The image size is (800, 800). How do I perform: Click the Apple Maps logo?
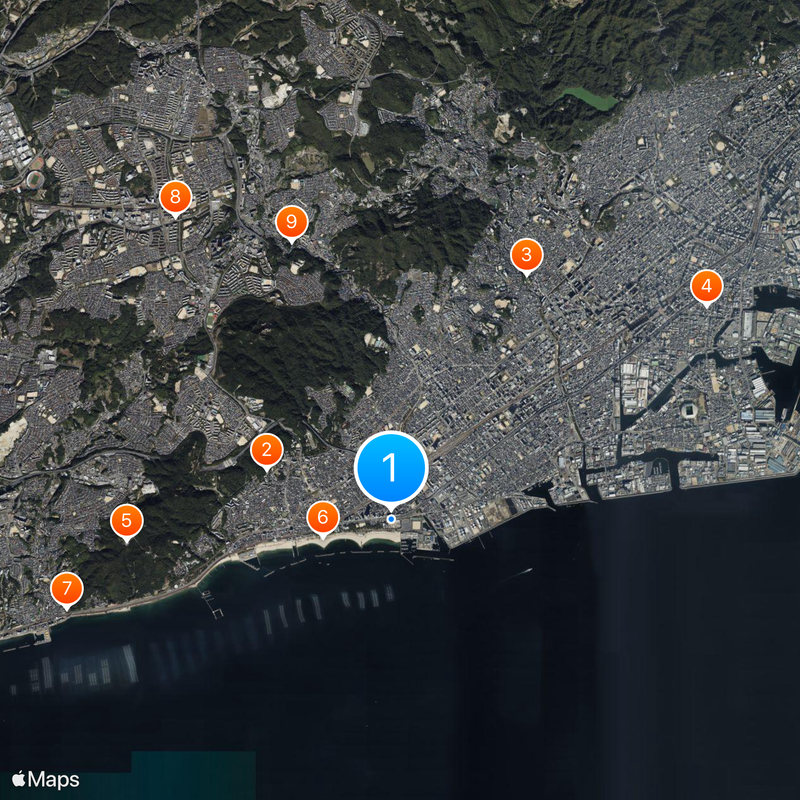click(x=46, y=779)
